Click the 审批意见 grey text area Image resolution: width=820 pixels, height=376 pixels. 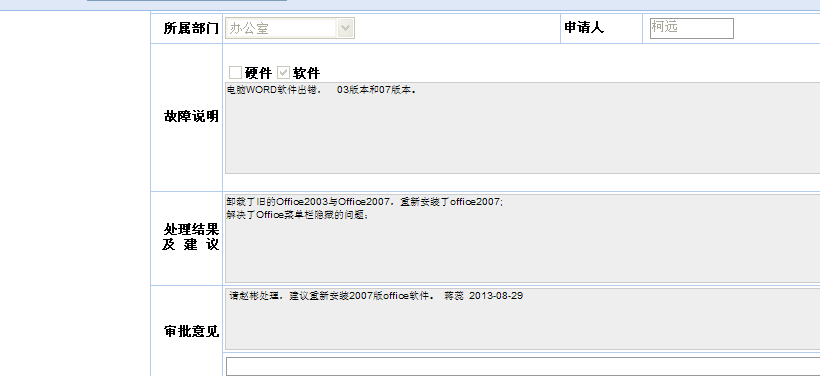coord(522,319)
